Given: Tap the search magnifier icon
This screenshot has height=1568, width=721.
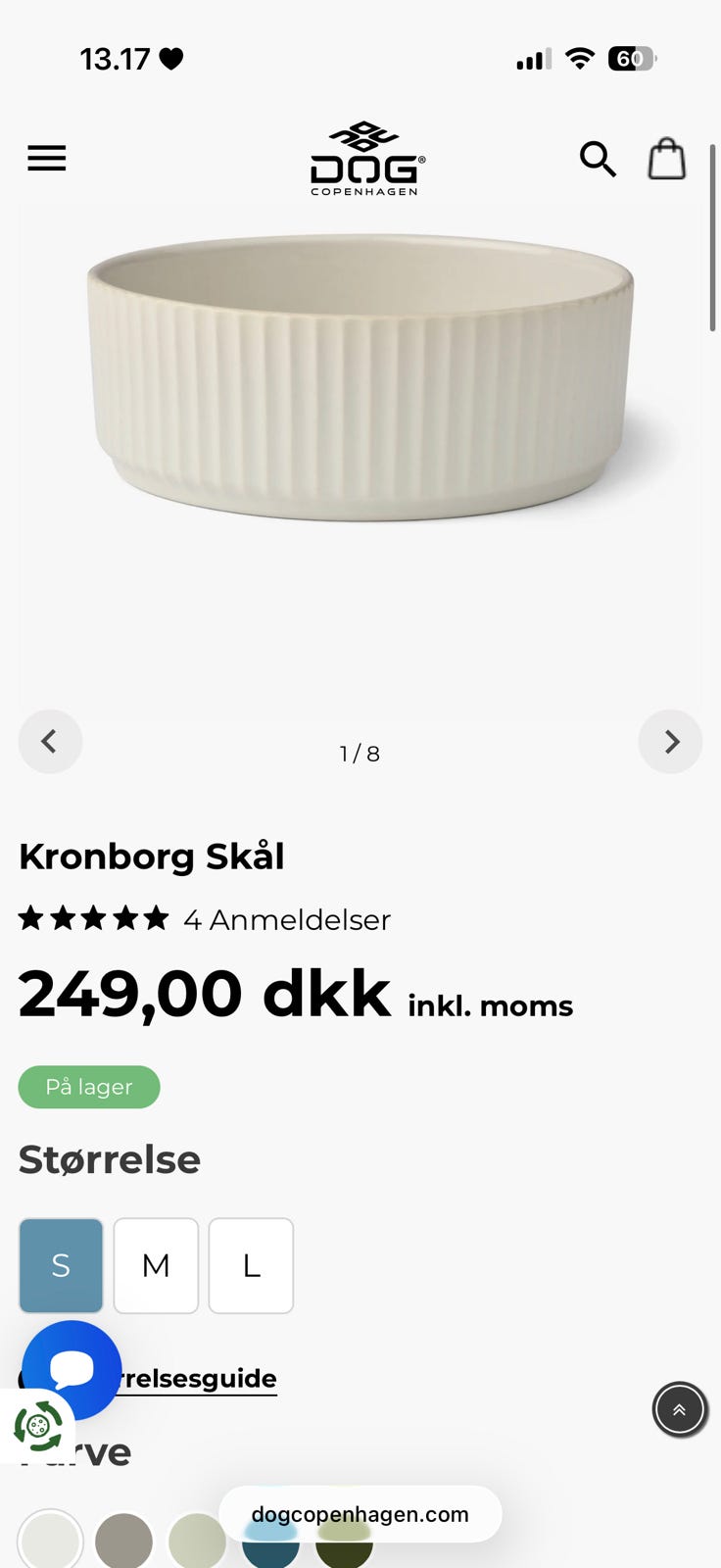Looking at the screenshot, I should [598, 159].
